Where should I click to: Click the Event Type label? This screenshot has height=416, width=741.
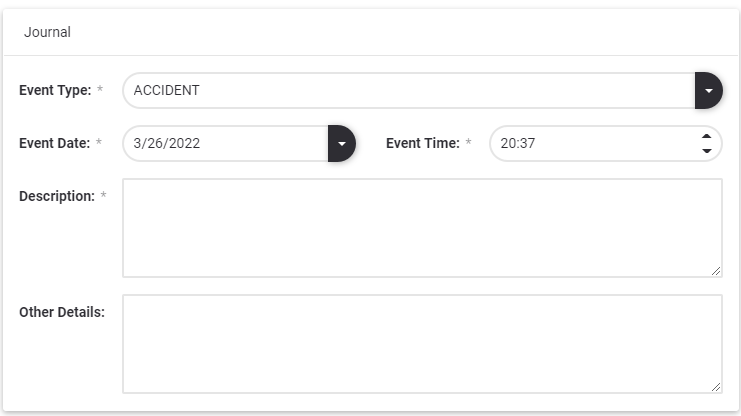coord(55,90)
